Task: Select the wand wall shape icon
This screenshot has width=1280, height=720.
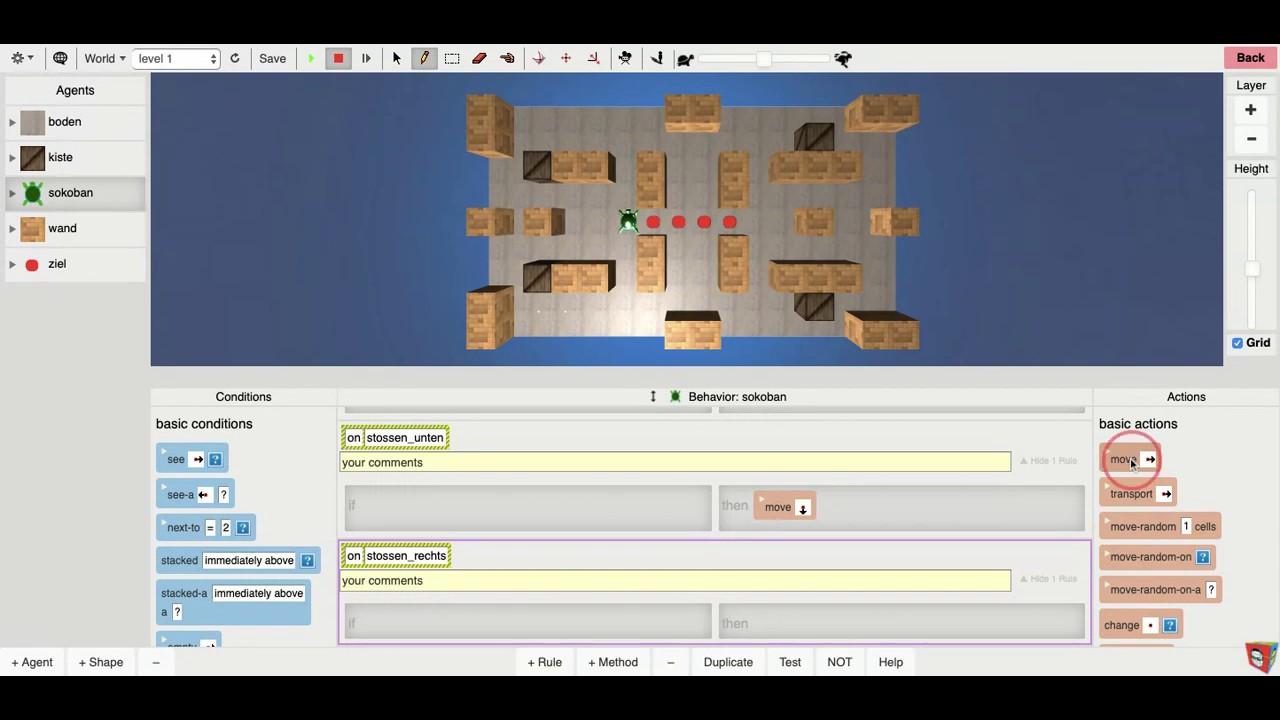Action: (32, 228)
